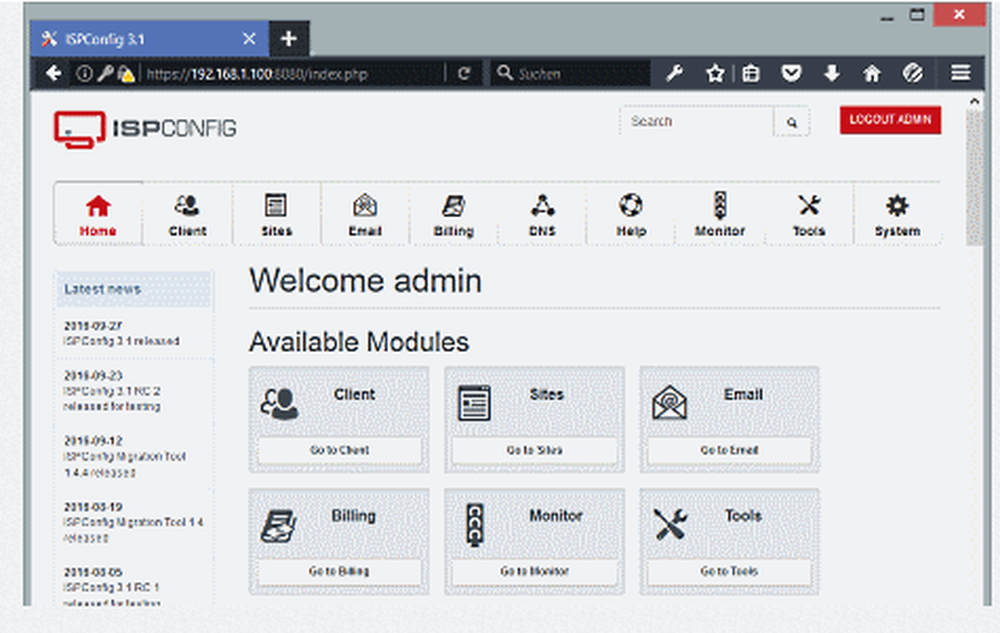Viewport: 1000px width, 633px height.
Task: Select the ISPConfig 3.1 browser tab
Action: click(x=150, y=39)
